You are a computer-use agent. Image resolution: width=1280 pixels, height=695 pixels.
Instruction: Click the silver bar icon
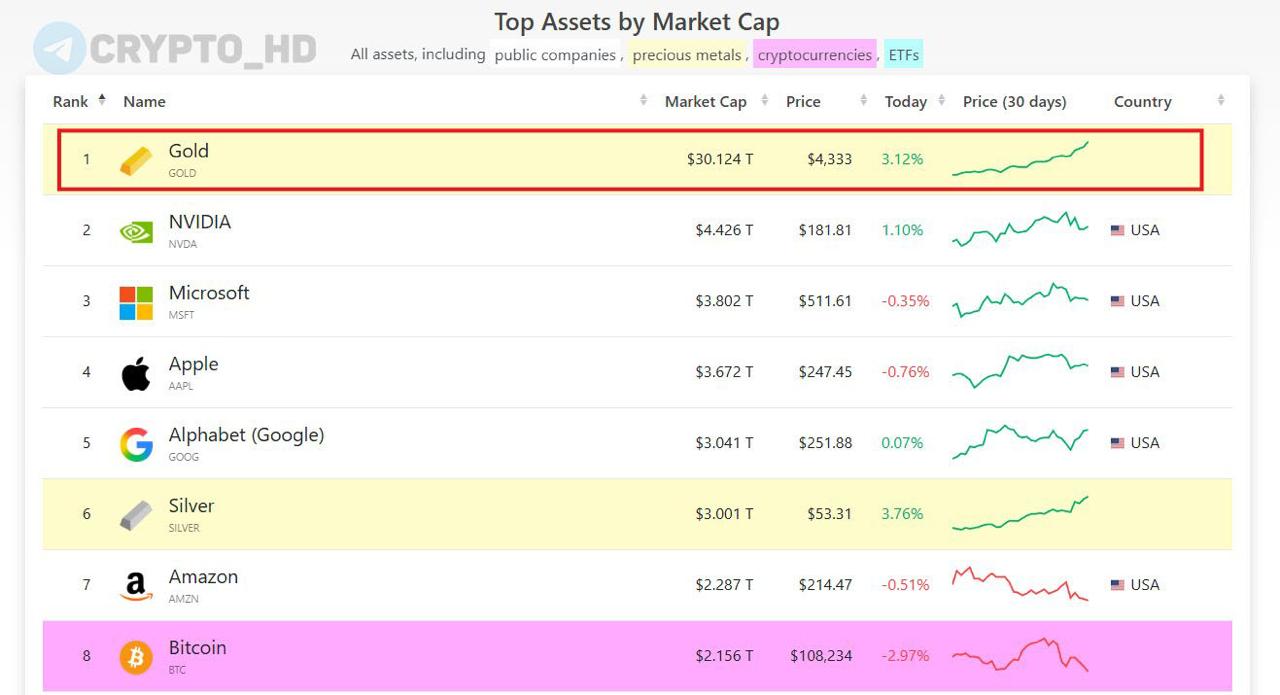point(136,515)
